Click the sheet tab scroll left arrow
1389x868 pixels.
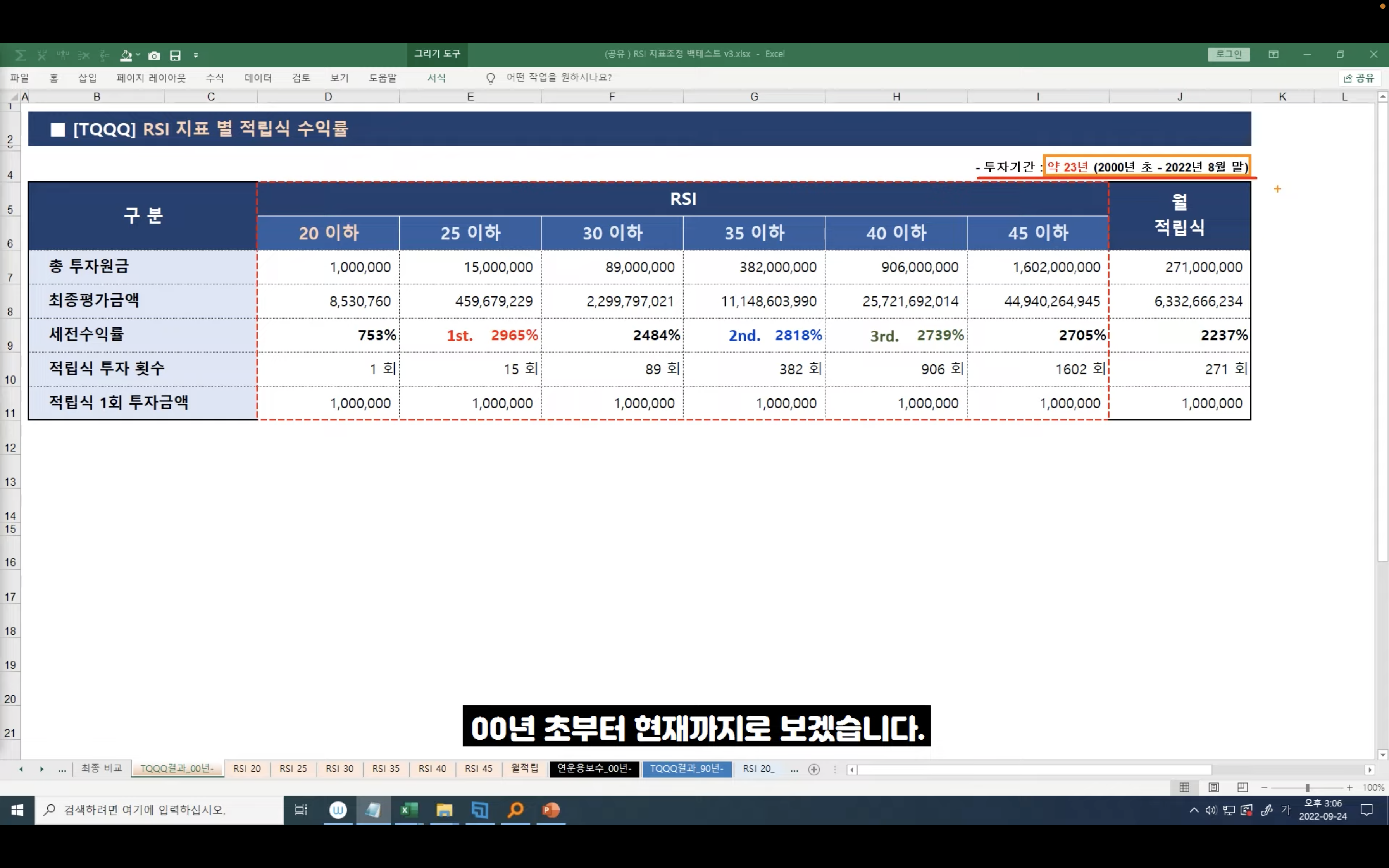point(21,769)
